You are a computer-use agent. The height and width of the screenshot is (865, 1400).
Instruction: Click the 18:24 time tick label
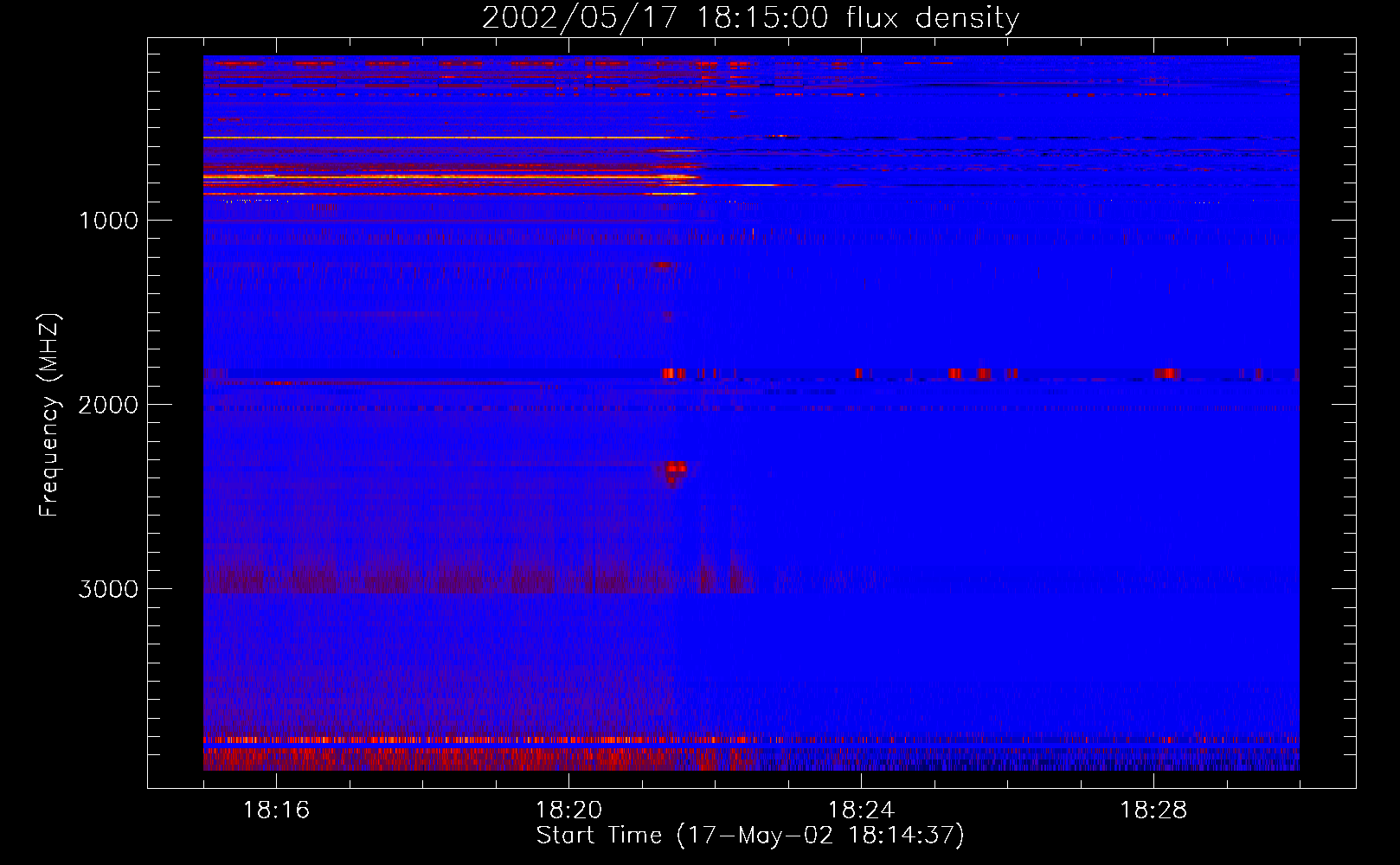pyautogui.click(x=861, y=810)
